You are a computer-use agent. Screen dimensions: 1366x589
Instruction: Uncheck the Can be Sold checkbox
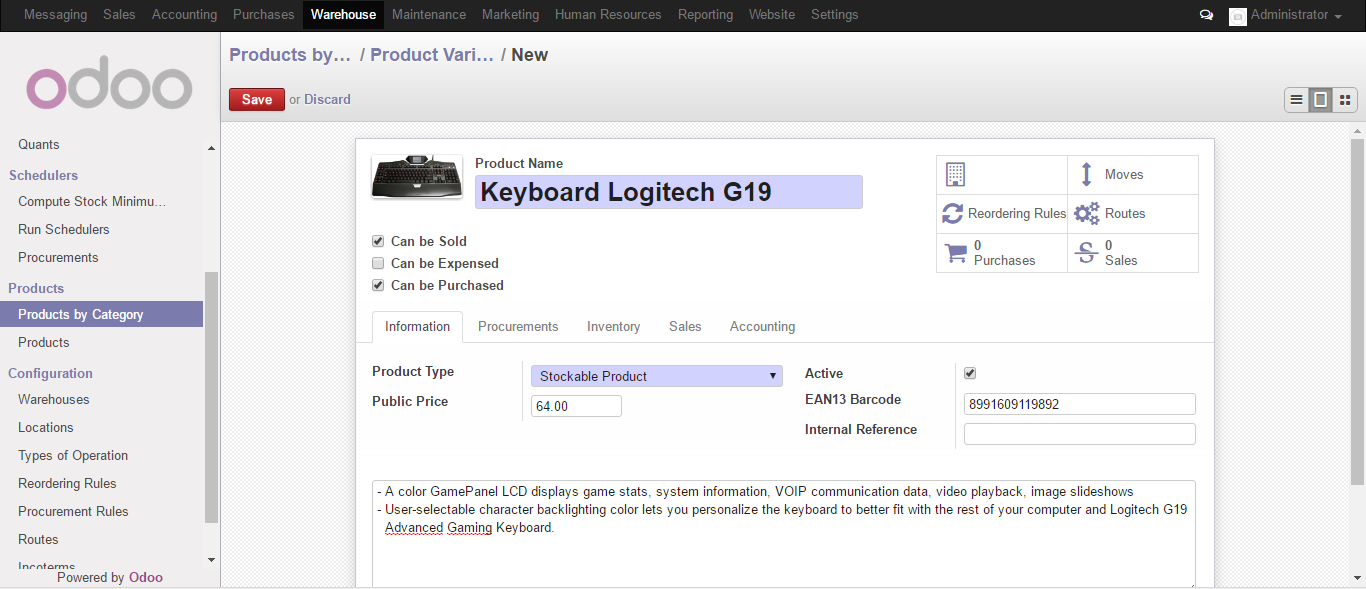(x=378, y=241)
